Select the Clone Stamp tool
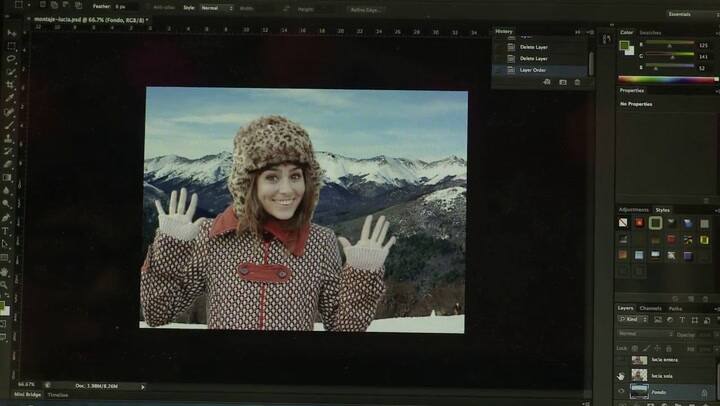The width and height of the screenshot is (720, 406). click(x=9, y=138)
